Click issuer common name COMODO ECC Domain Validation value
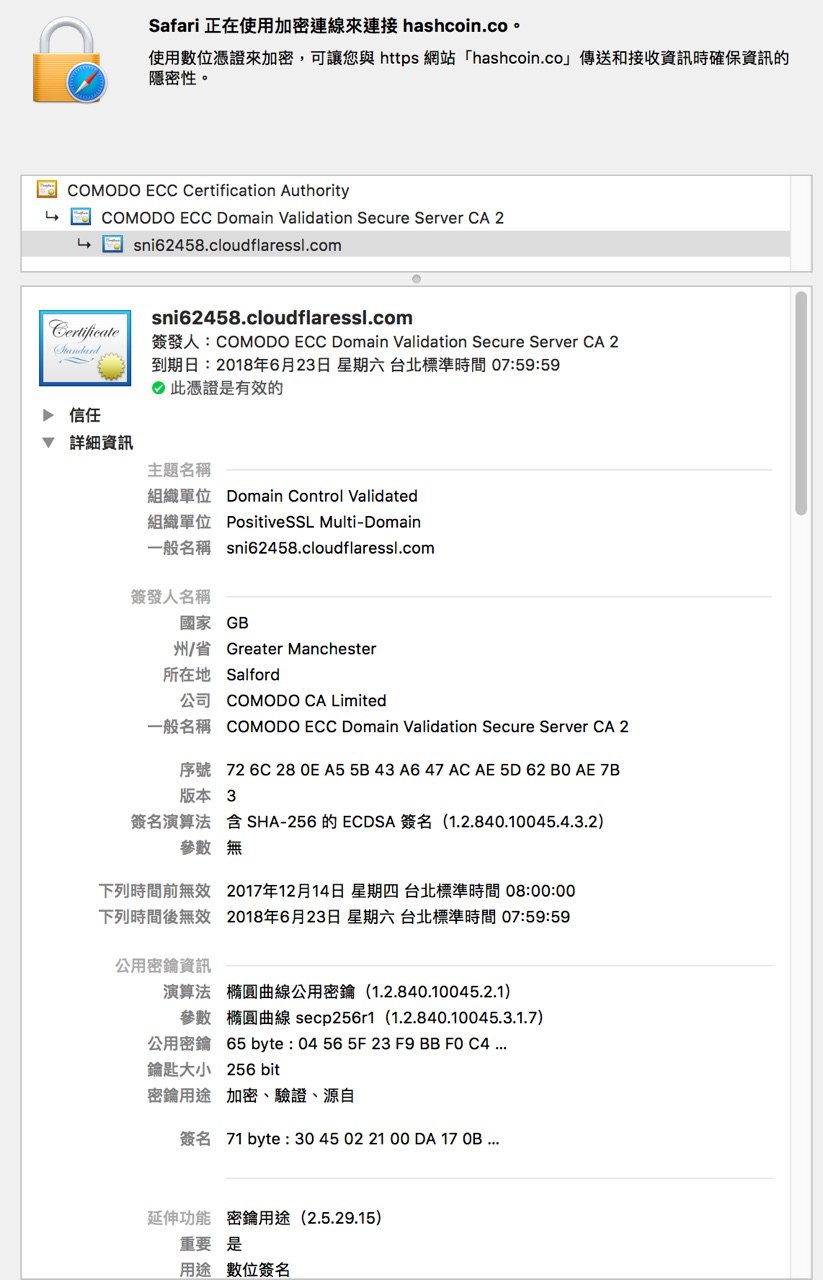The image size is (823, 1280). [x=428, y=727]
